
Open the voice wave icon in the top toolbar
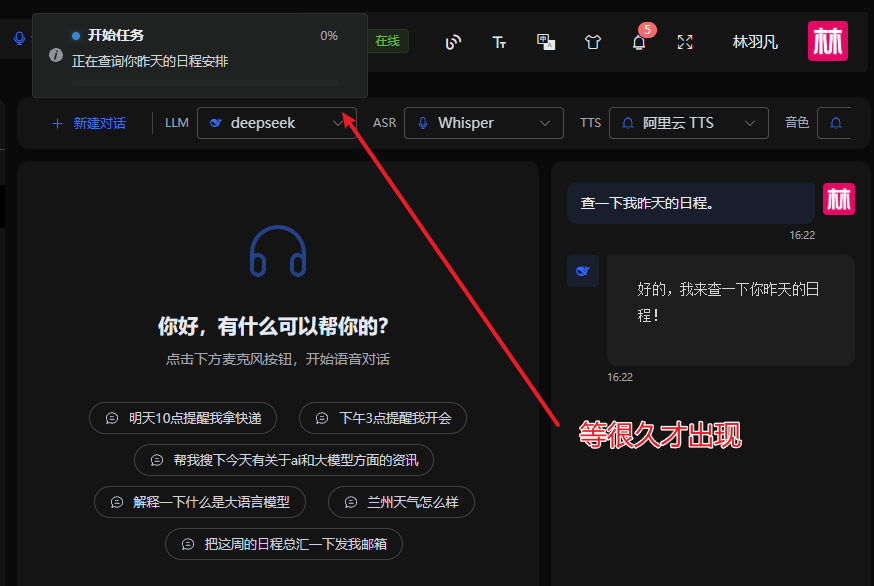pos(453,42)
